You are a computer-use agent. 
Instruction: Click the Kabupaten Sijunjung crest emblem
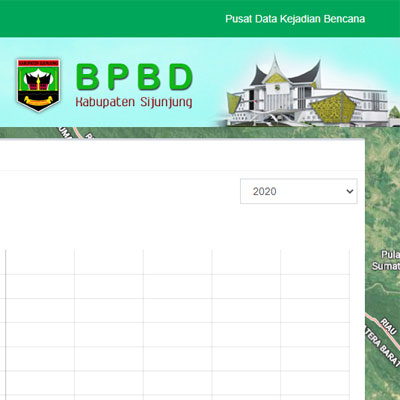(x=38, y=85)
